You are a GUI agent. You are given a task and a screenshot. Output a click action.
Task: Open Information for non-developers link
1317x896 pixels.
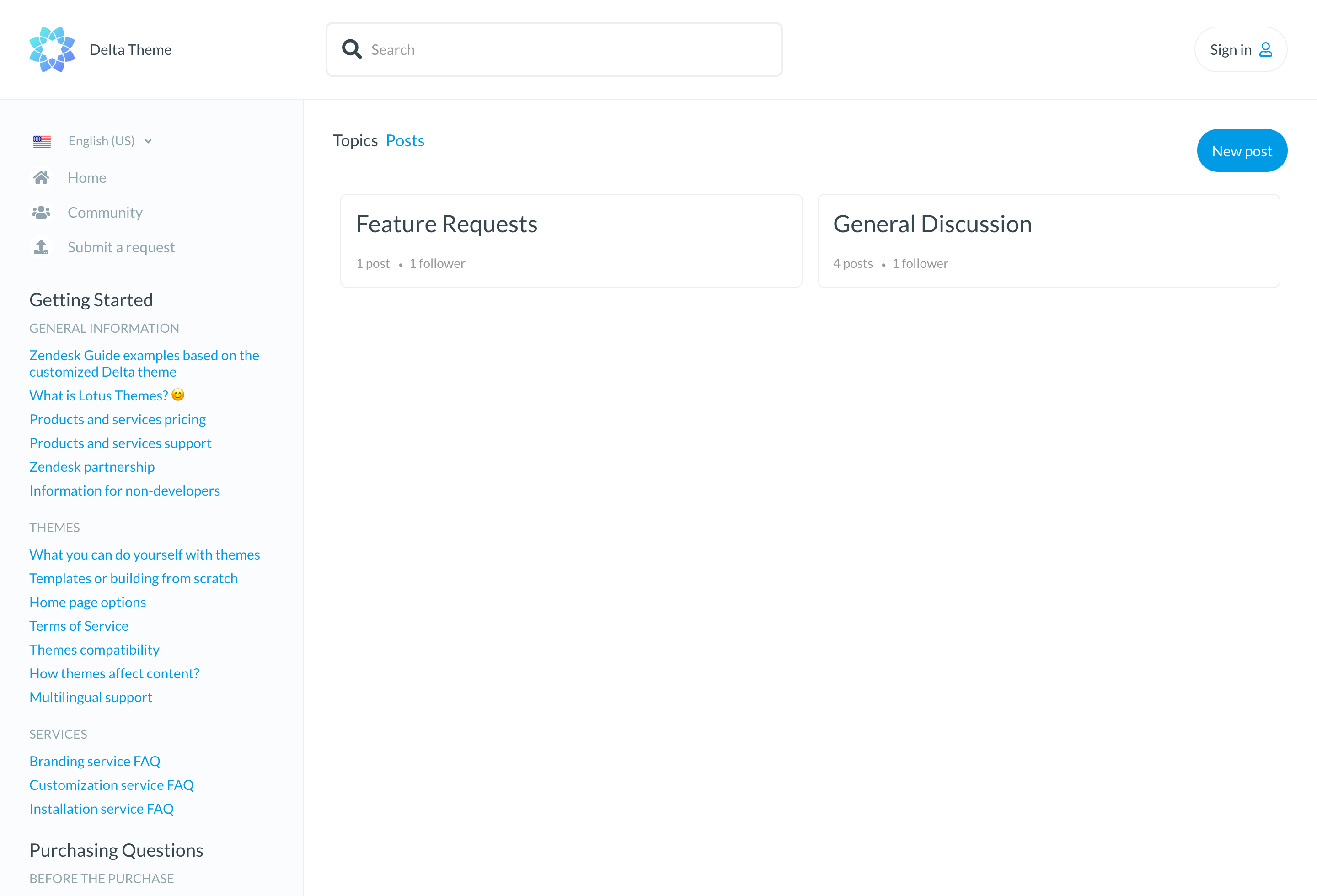coord(125,491)
